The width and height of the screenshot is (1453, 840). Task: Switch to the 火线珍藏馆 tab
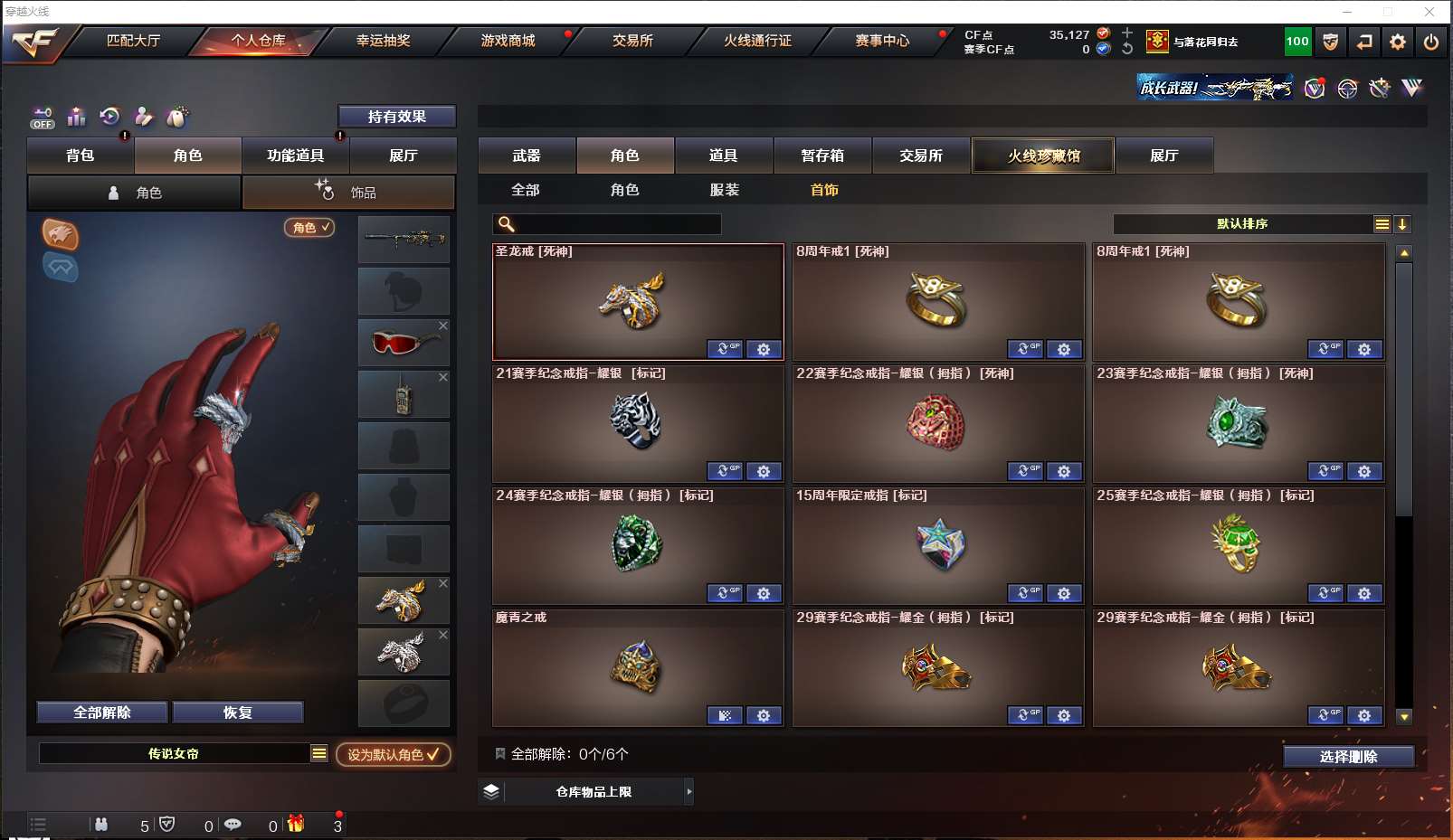(1043, 156)
